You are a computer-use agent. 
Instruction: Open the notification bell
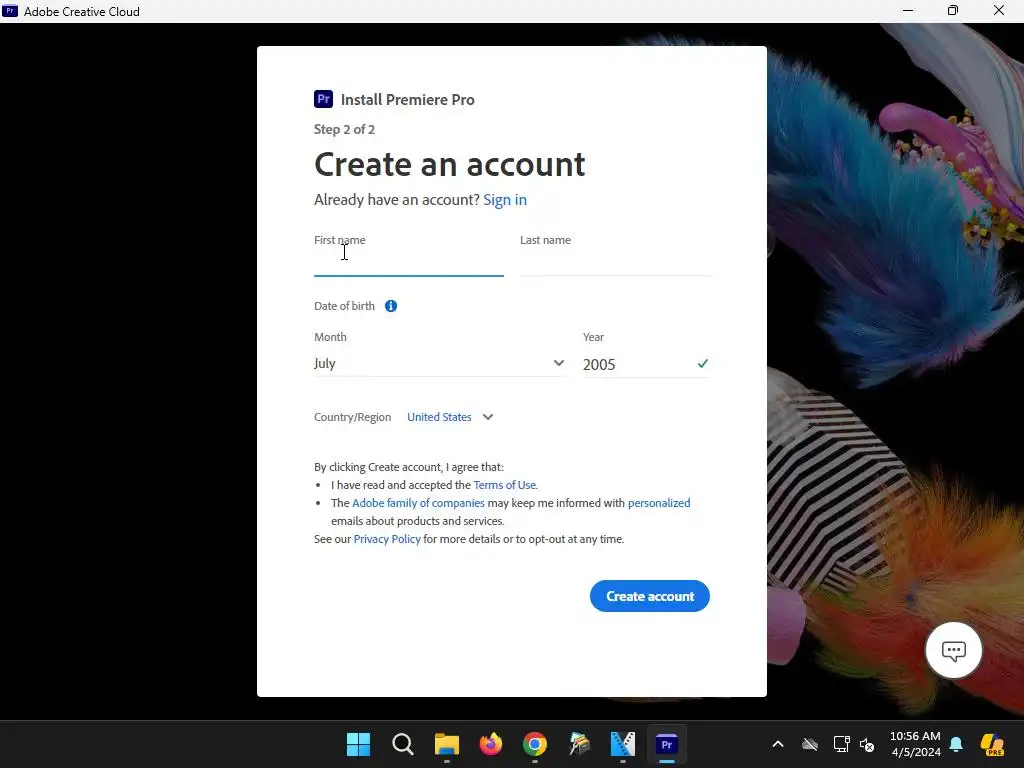tap(956, 744)
